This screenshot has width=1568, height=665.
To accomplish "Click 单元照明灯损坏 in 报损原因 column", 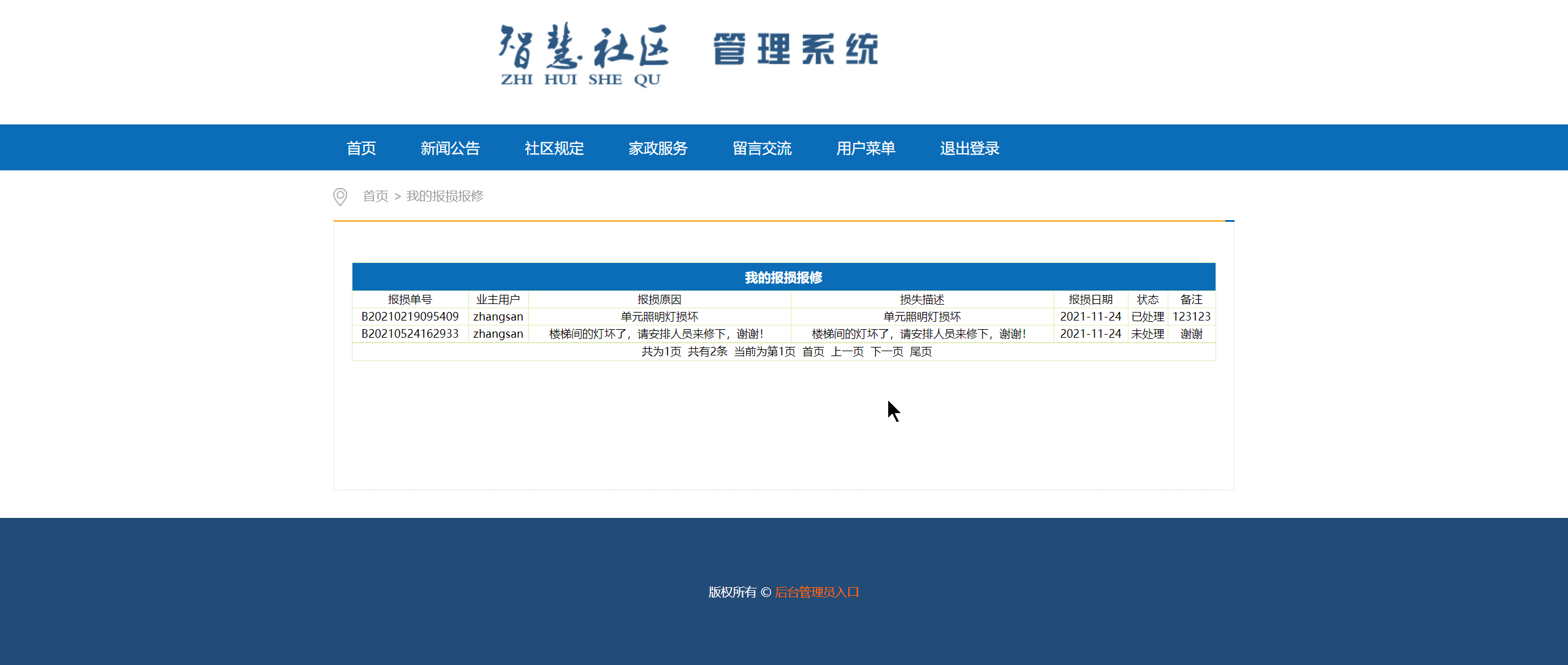I will coord(660,317).
